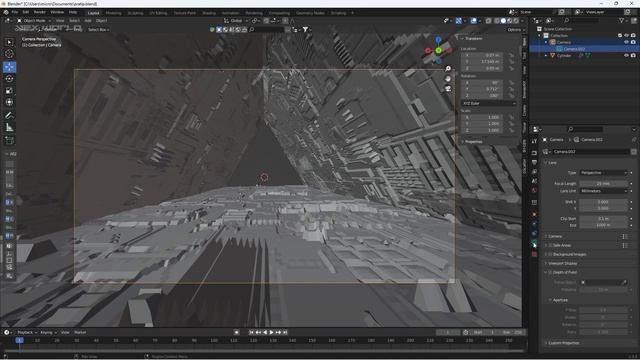
Task: Toggle camera view icon in viewport
Action: [448, 89]
